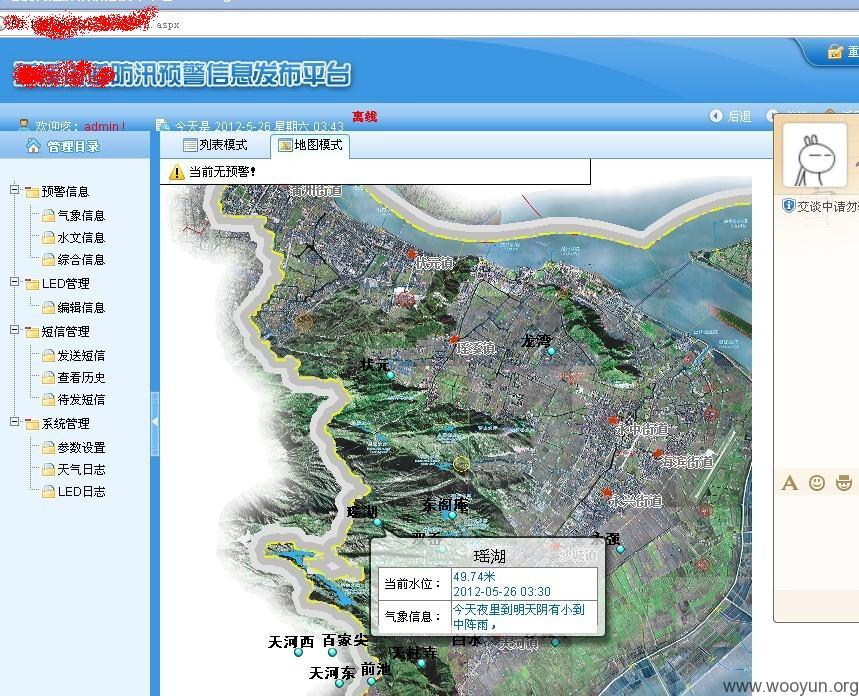Open 气象信息 in the tree
Screen dimensions: 859x696
coord(81,215)
